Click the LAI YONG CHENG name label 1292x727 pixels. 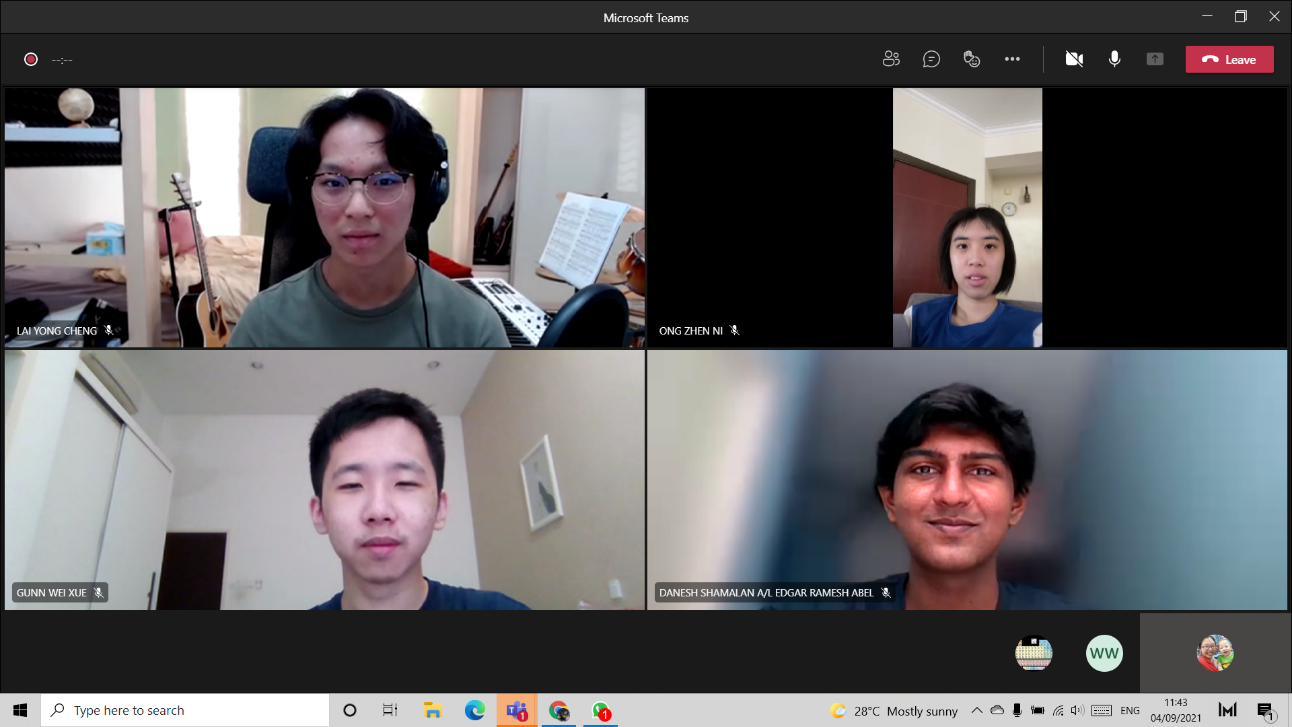[57, 331]
